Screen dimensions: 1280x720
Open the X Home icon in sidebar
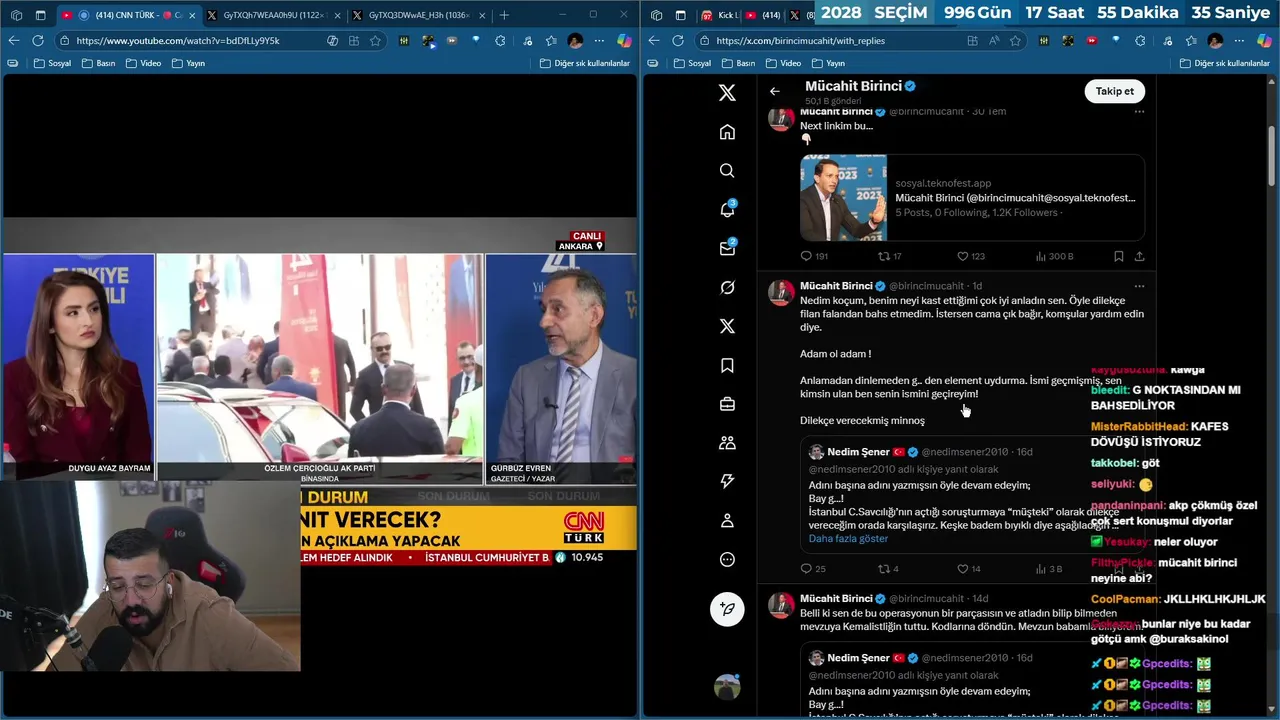coord(727,132)
